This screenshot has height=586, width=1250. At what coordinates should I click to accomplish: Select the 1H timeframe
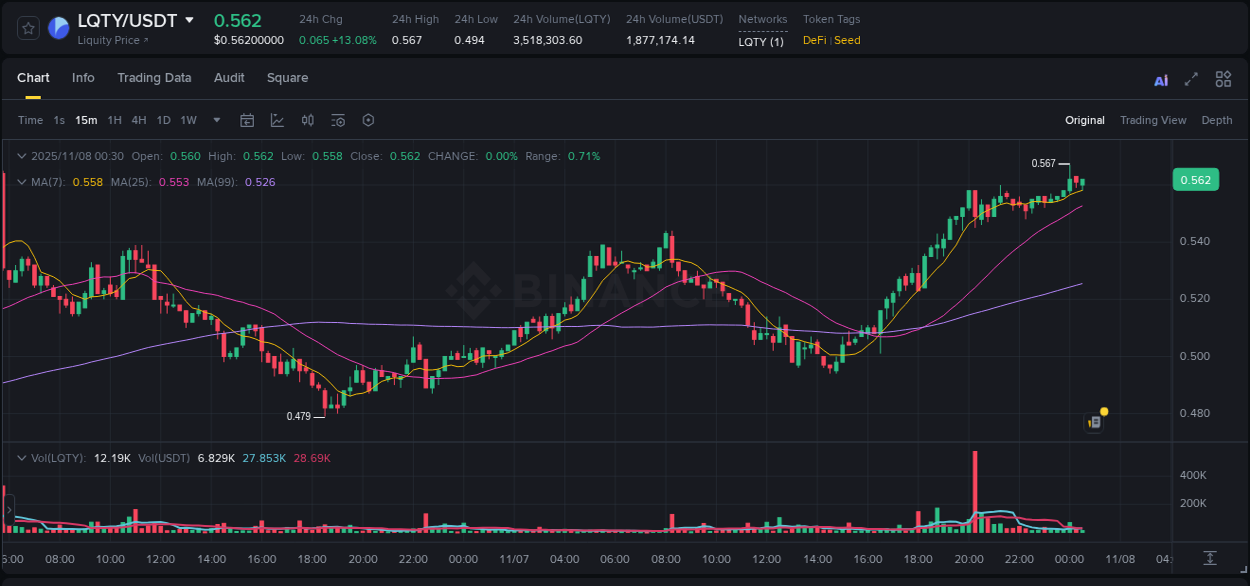[x=115, y=120]
